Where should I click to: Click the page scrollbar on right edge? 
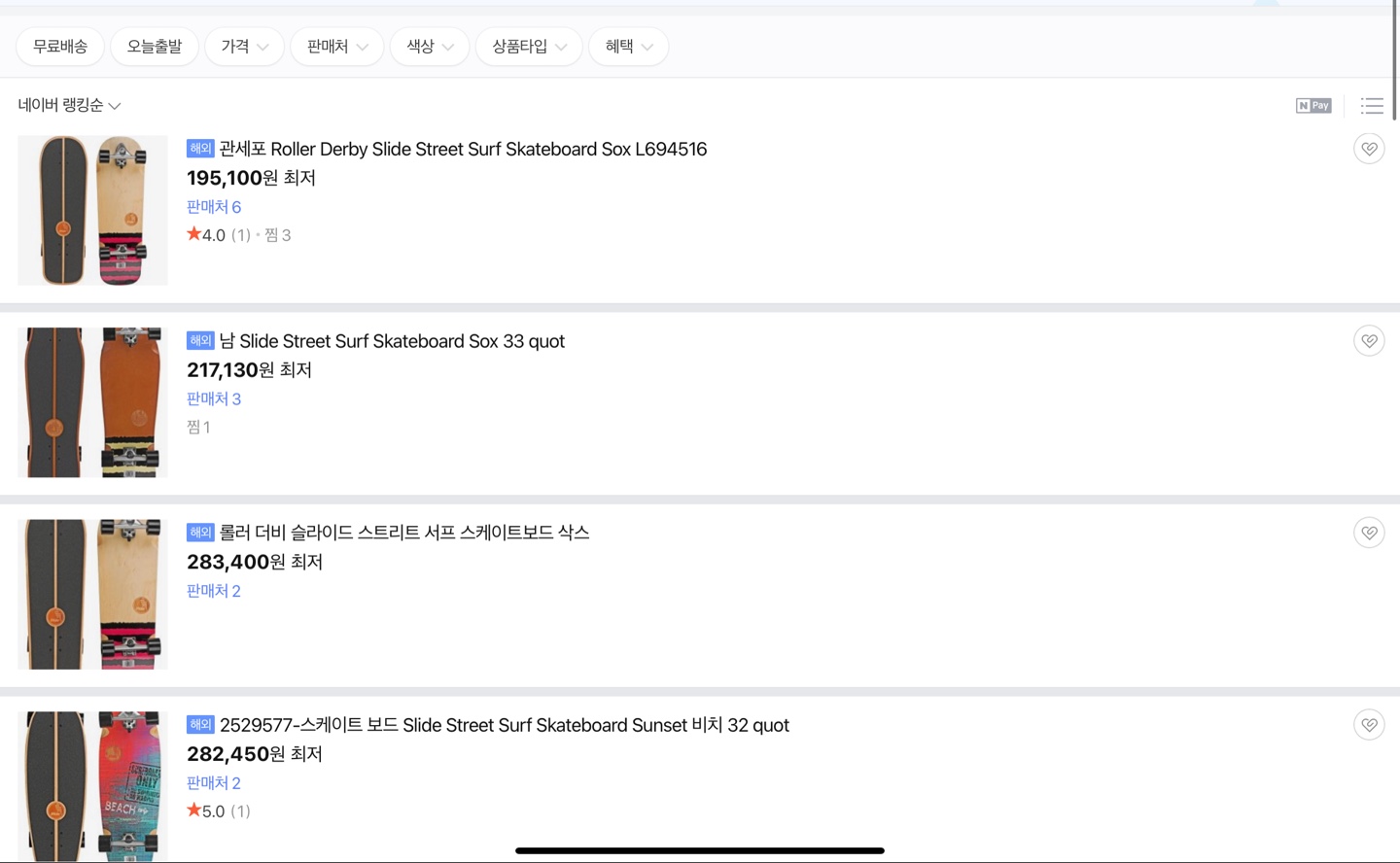pyautogui.click(x=1395, y=60)
